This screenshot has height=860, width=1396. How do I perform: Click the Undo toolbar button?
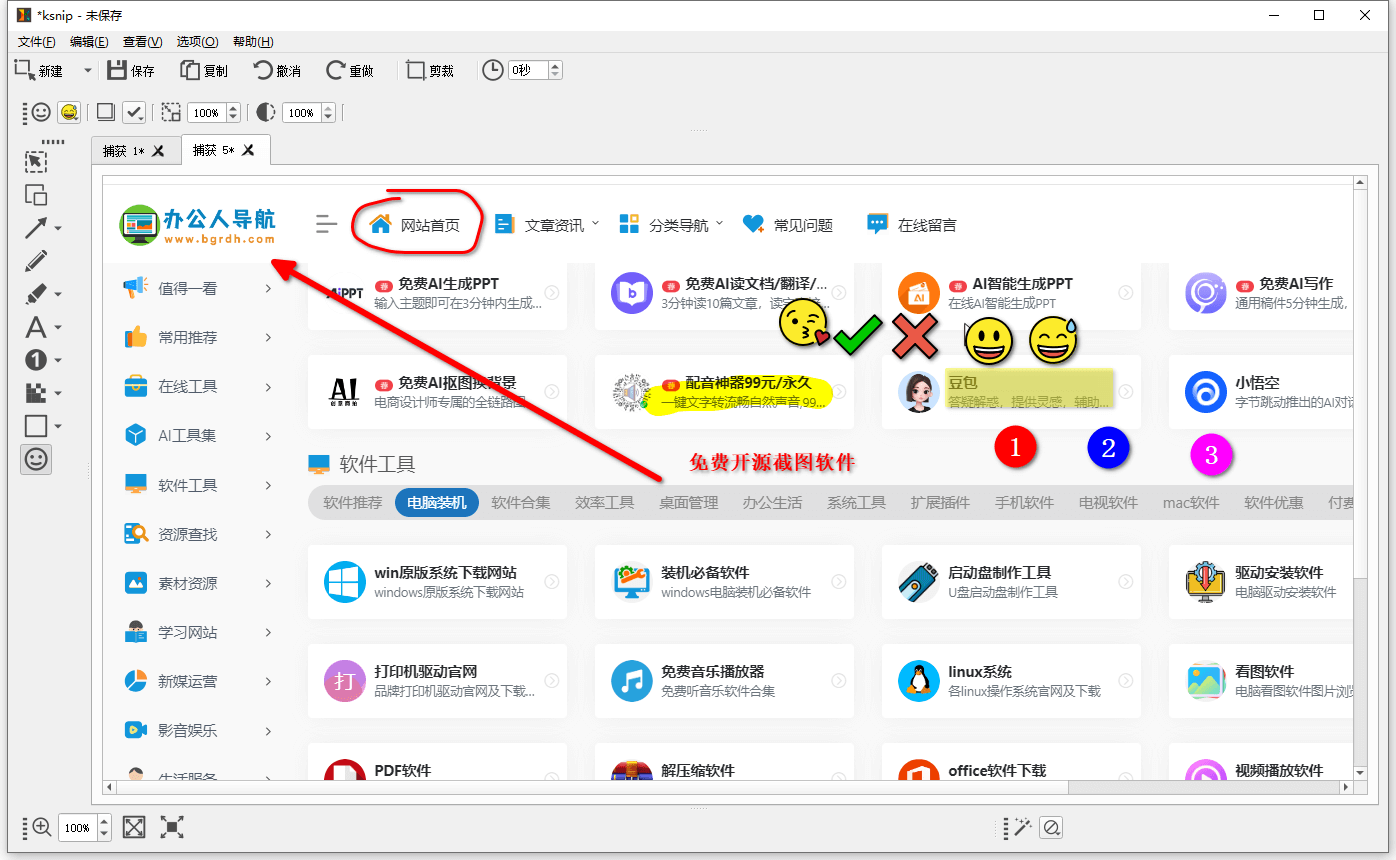(x=278, y=70)
